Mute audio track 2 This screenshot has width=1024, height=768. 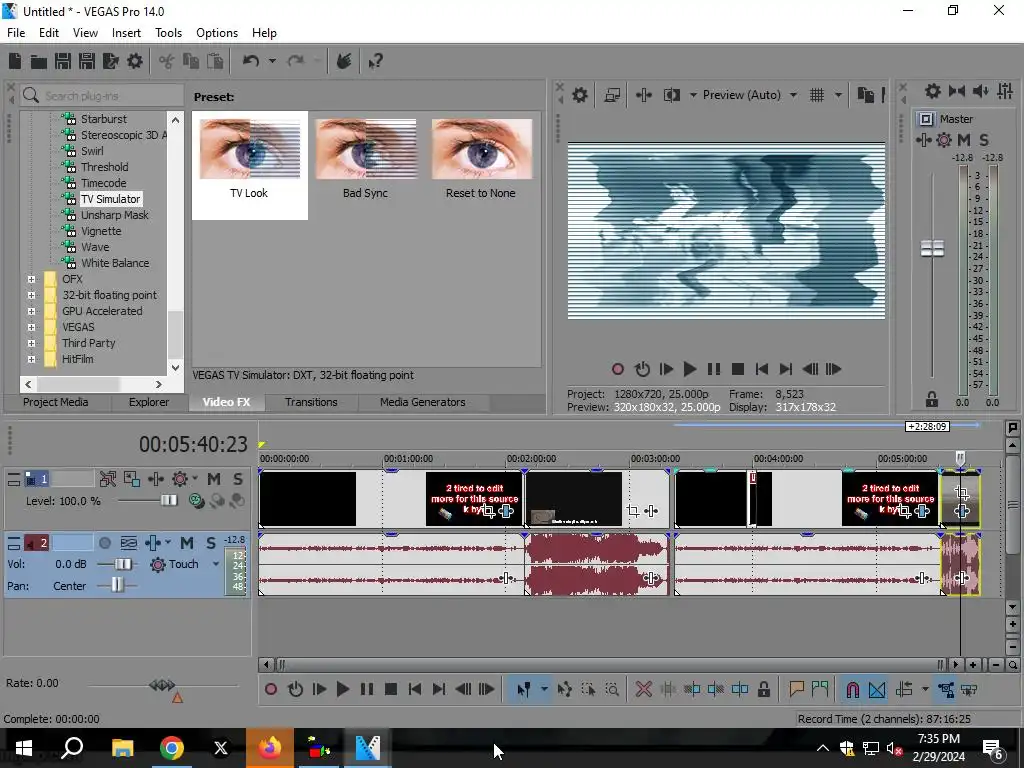pyautogui.click(x=187, y=543)
